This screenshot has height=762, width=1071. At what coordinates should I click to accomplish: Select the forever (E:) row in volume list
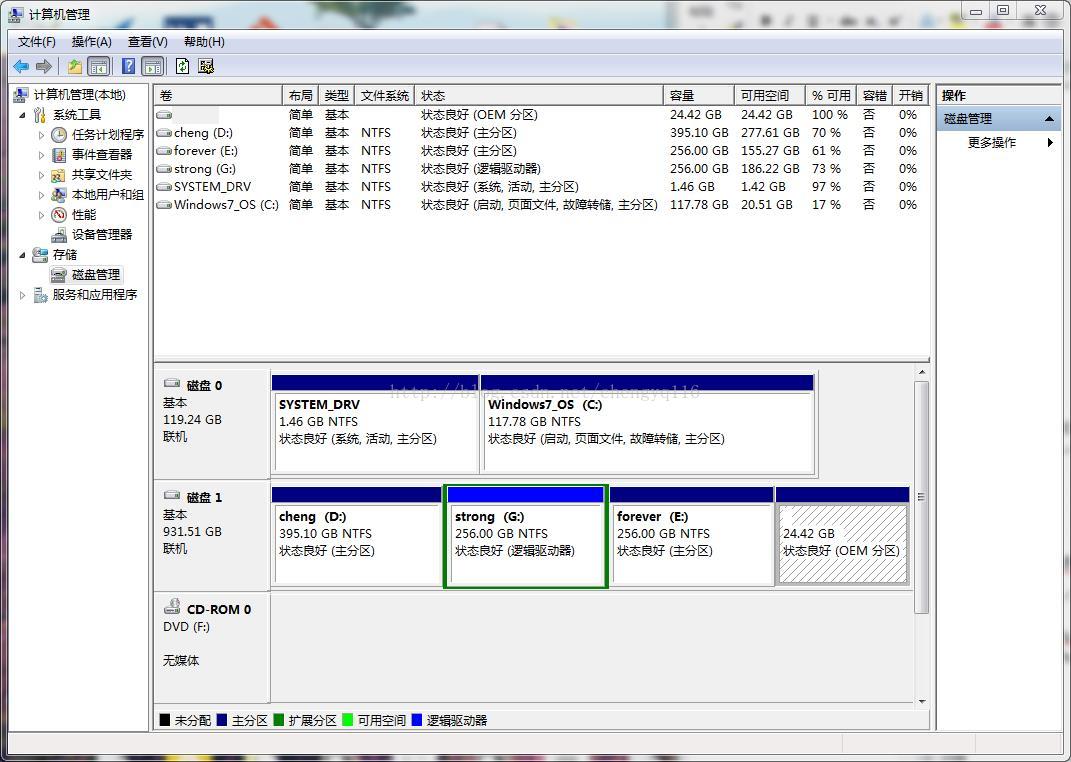[540, 150]
